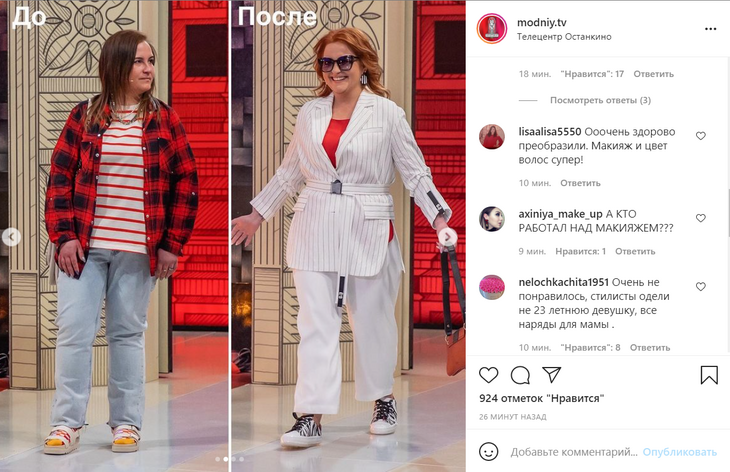Screen dimensions: 730x472
Task: Like lisaalisa5550's comment
Action: coord(701,136)
